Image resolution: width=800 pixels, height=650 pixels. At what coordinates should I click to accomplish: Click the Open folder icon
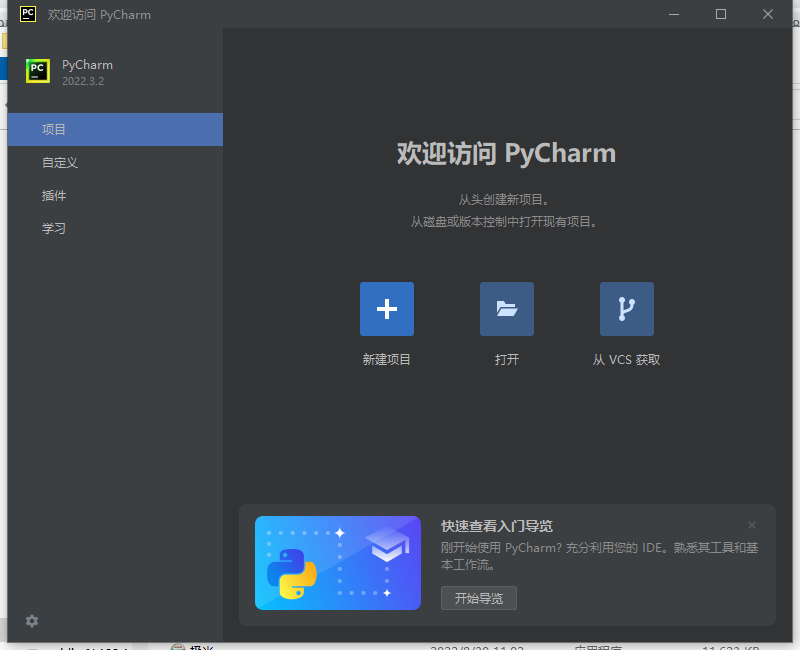[507, 309]
